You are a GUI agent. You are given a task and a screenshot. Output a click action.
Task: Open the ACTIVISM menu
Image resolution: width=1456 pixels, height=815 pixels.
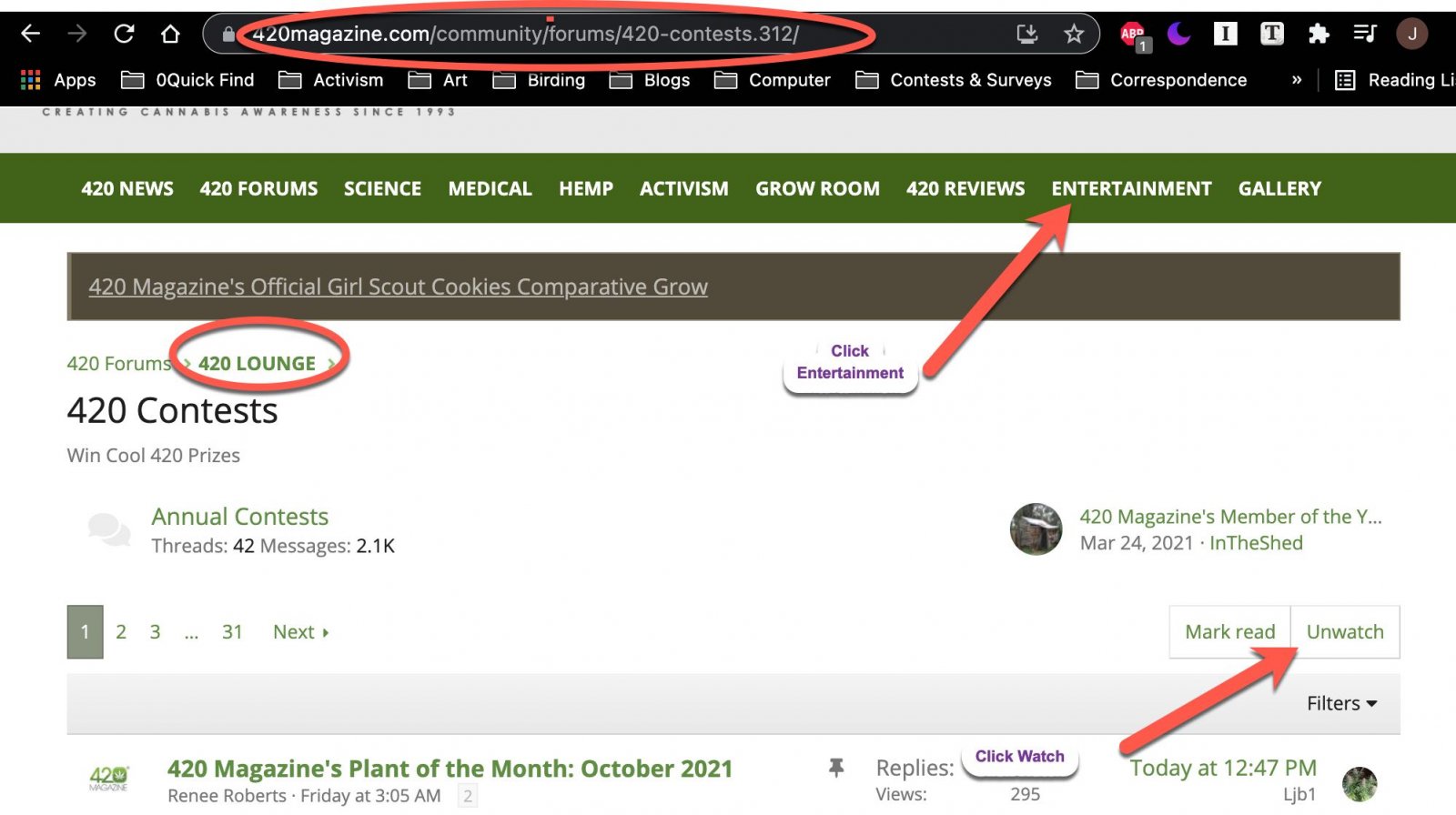pyautogui.click(x=684, y=188)
